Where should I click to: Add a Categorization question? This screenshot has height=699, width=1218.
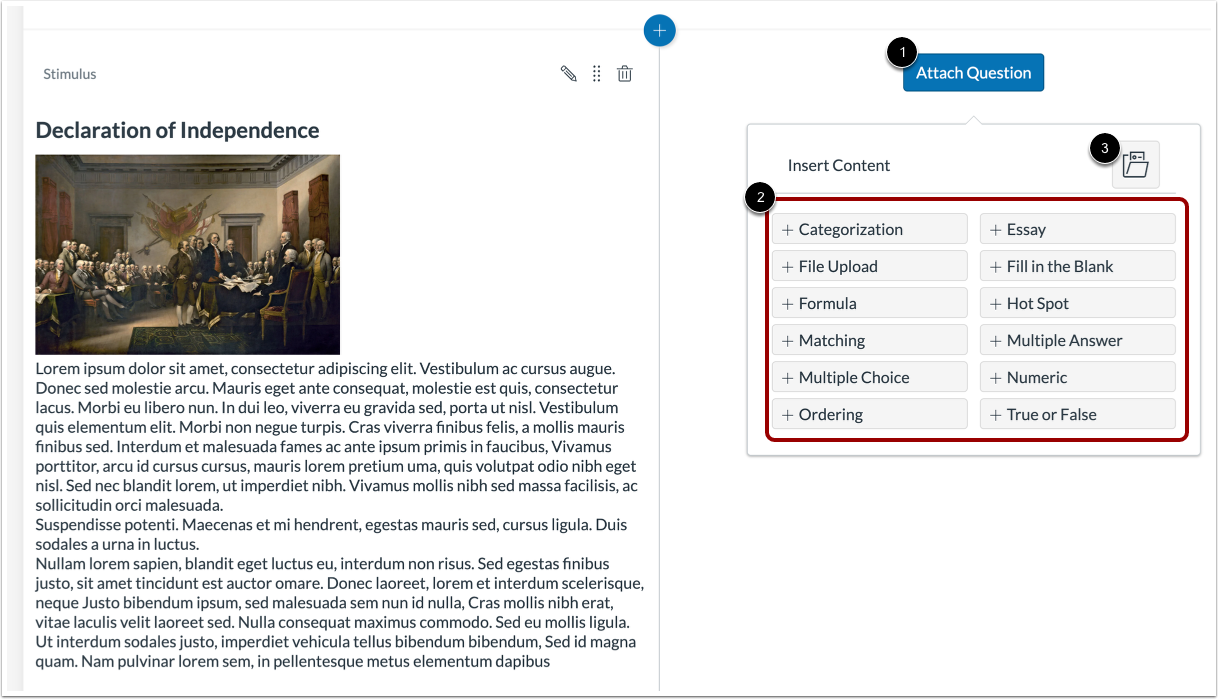(870, 229)
